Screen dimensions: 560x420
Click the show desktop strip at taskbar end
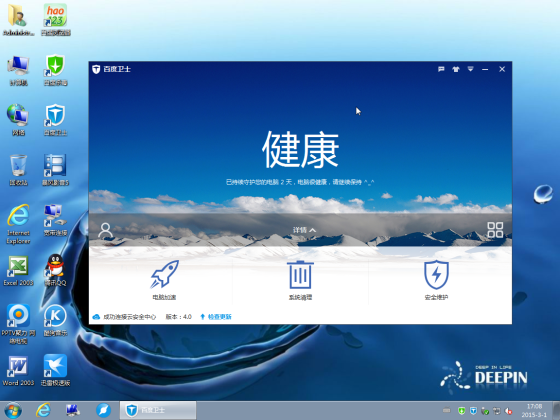[x=556, y=410]
